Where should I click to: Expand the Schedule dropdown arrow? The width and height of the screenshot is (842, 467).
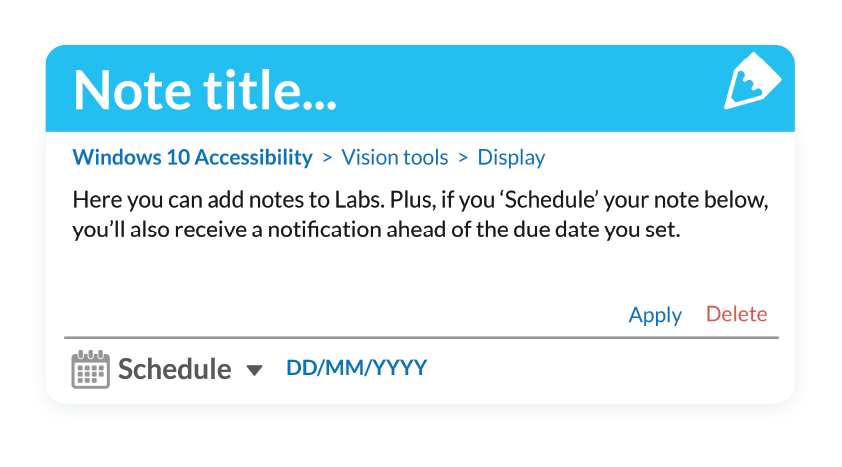pos(254,370)
